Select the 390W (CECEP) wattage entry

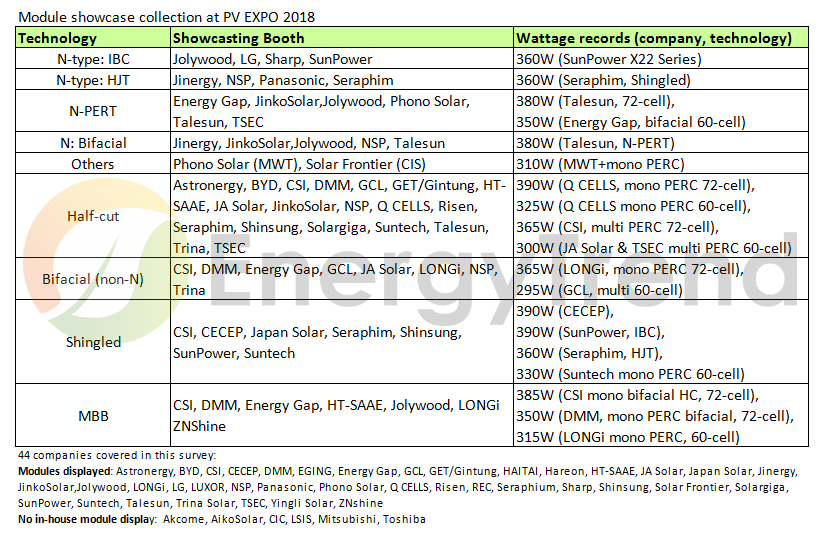(x=567, y=310)
